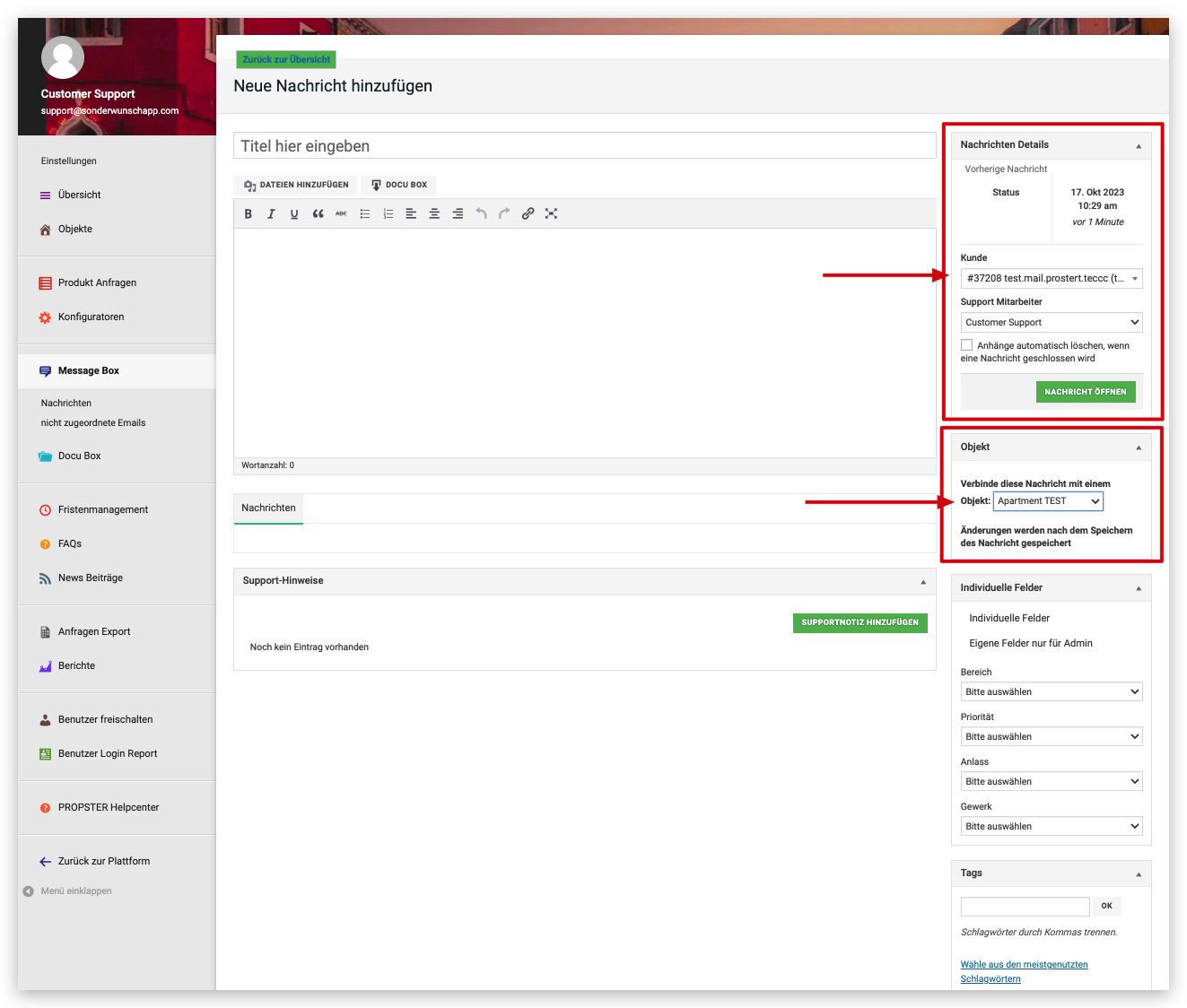The width and height of the screenshot is (1187, 1008).
Task: Open the Anlass dropdown
Action: point(1052,781)
